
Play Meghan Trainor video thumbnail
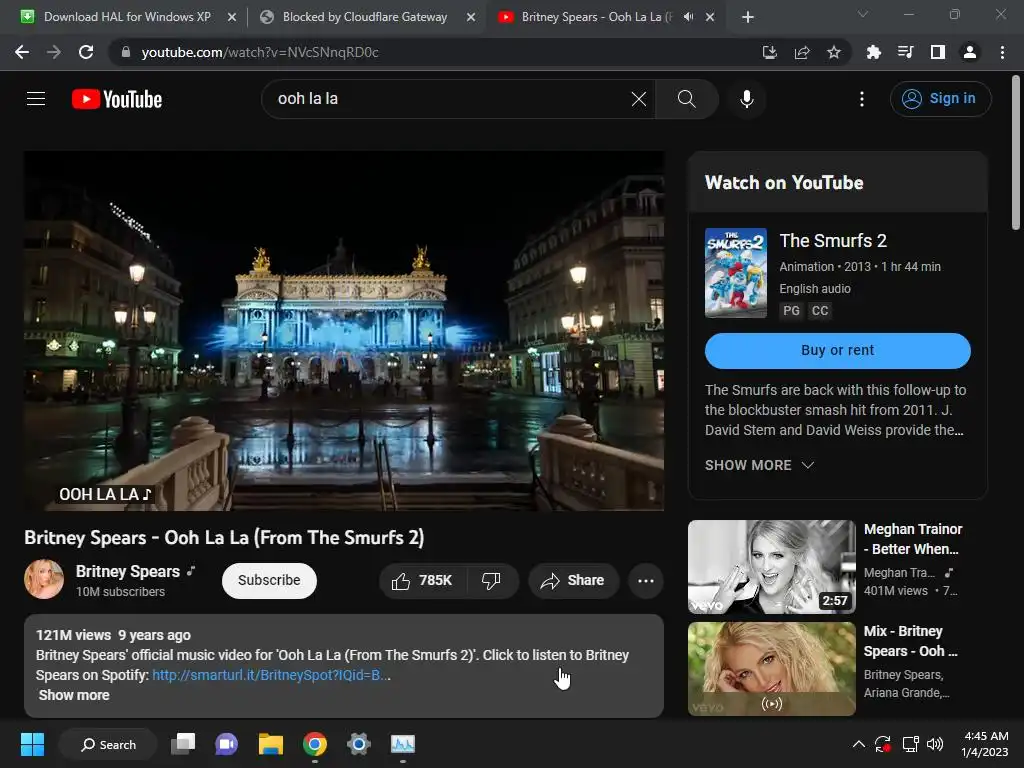[x=771, y=566]
